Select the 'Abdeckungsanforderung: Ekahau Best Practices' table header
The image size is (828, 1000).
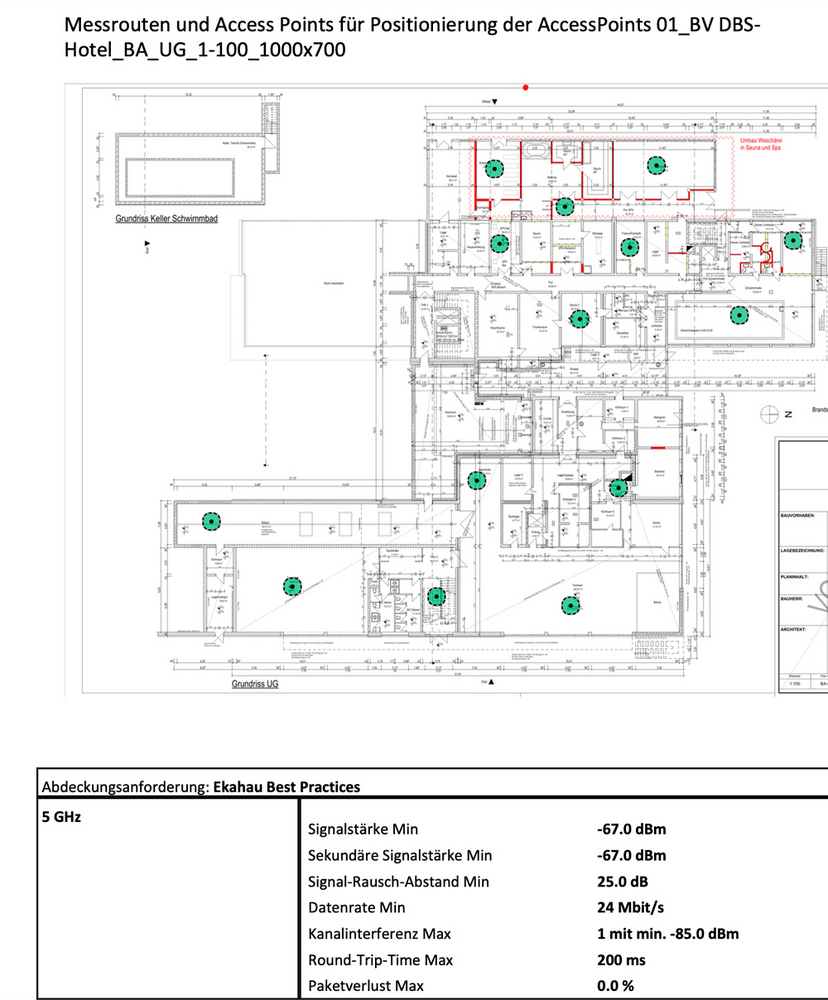pos(199,787)
